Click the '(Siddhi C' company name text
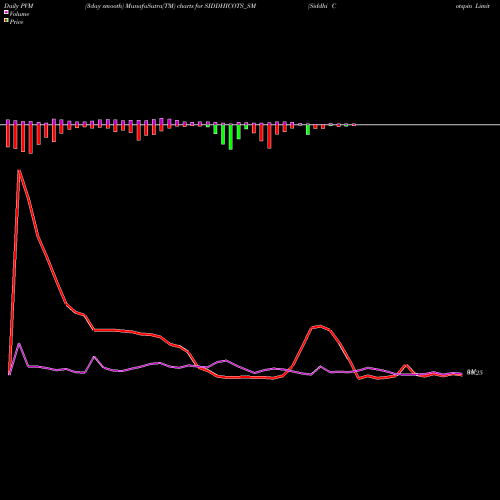Viewport: 500px width, 500px height. coord(322,6)
